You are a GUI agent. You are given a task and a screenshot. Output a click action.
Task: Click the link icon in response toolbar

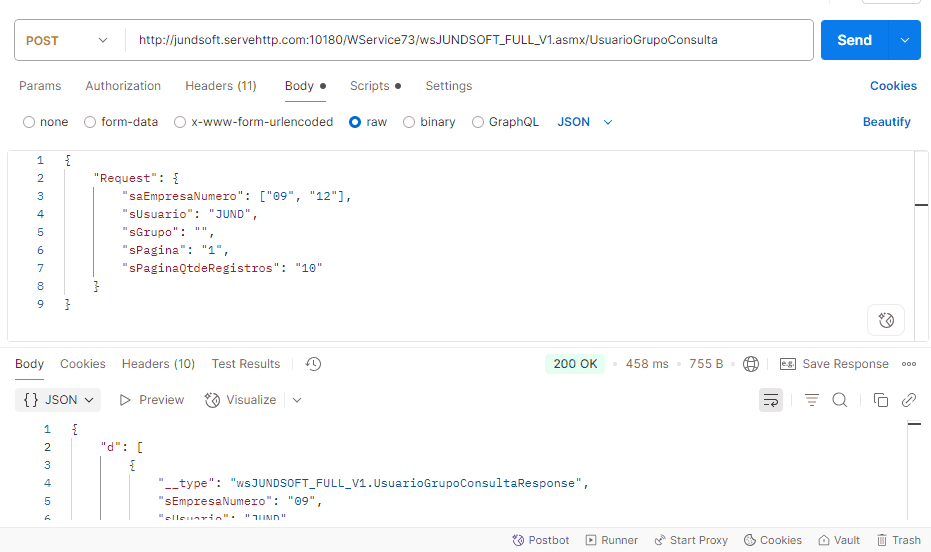[x=909, y=400]
